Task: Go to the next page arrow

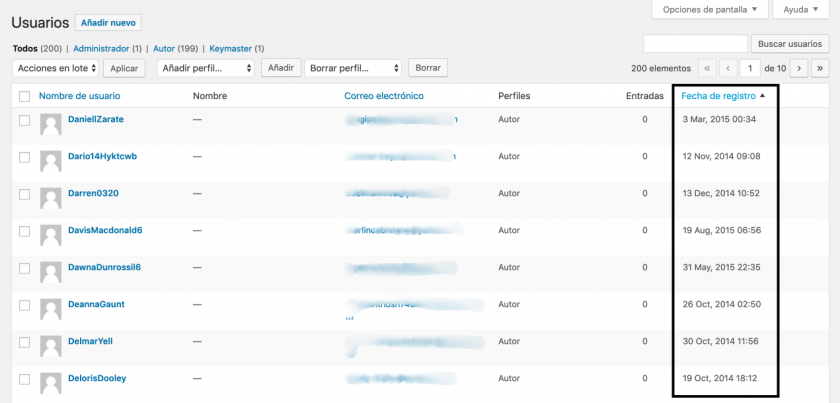Action: coord(798,68)
